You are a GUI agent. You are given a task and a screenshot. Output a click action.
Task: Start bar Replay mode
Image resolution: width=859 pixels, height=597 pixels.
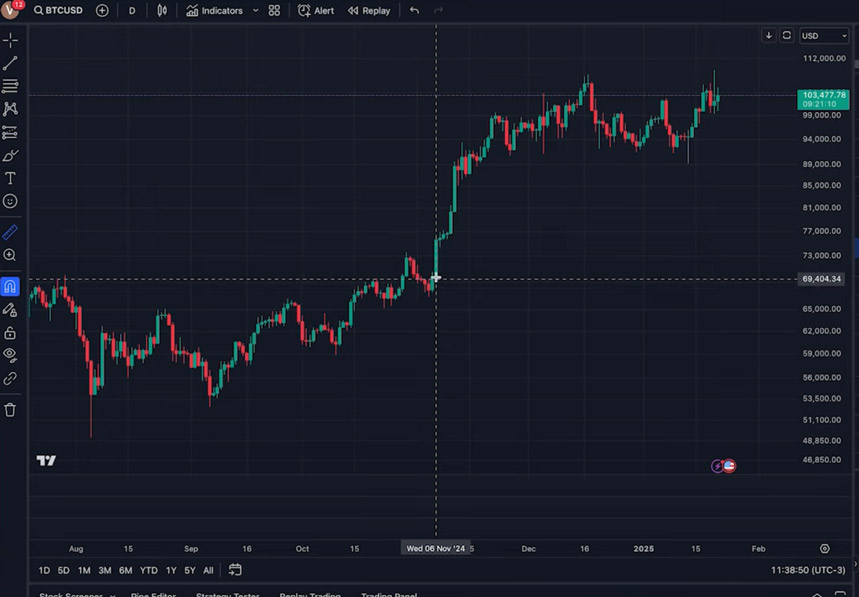tap(368, 10)
